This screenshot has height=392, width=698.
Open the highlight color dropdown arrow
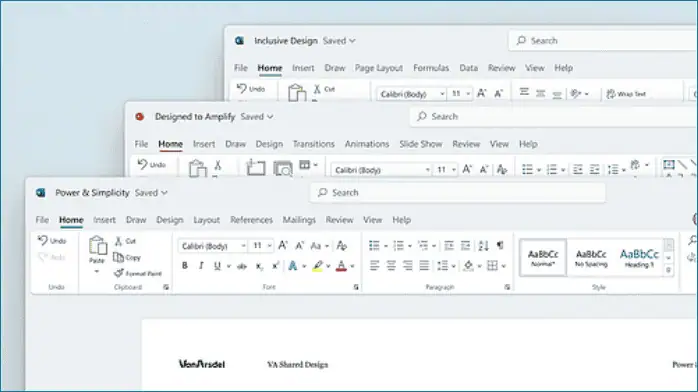coord(328,267)
